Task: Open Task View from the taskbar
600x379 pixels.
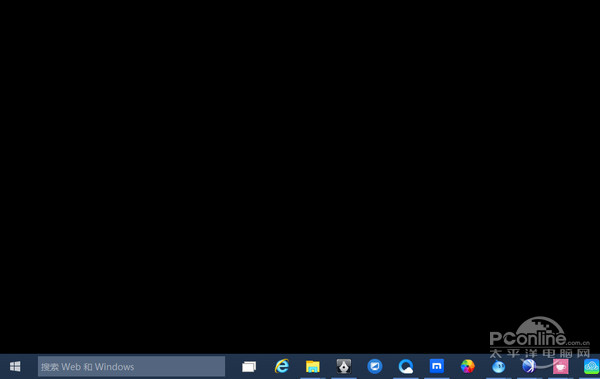Action: point(249,367)
